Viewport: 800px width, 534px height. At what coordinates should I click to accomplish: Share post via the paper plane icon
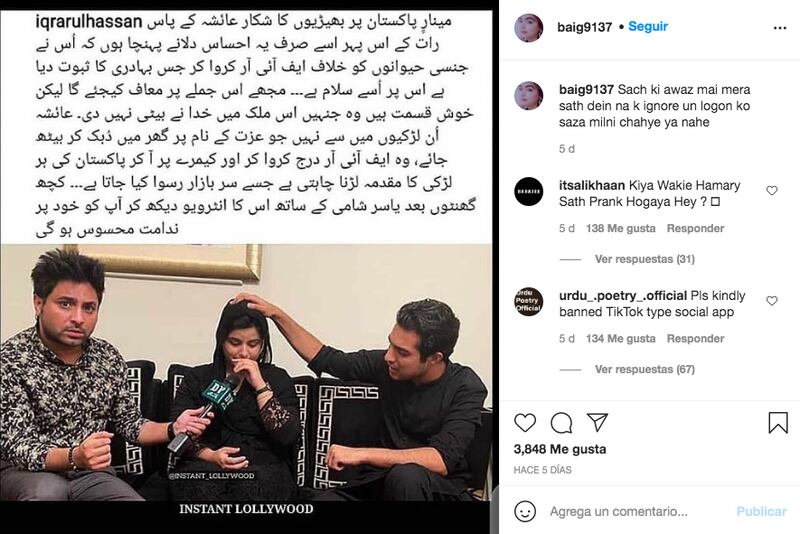click(x=597, y=422)
